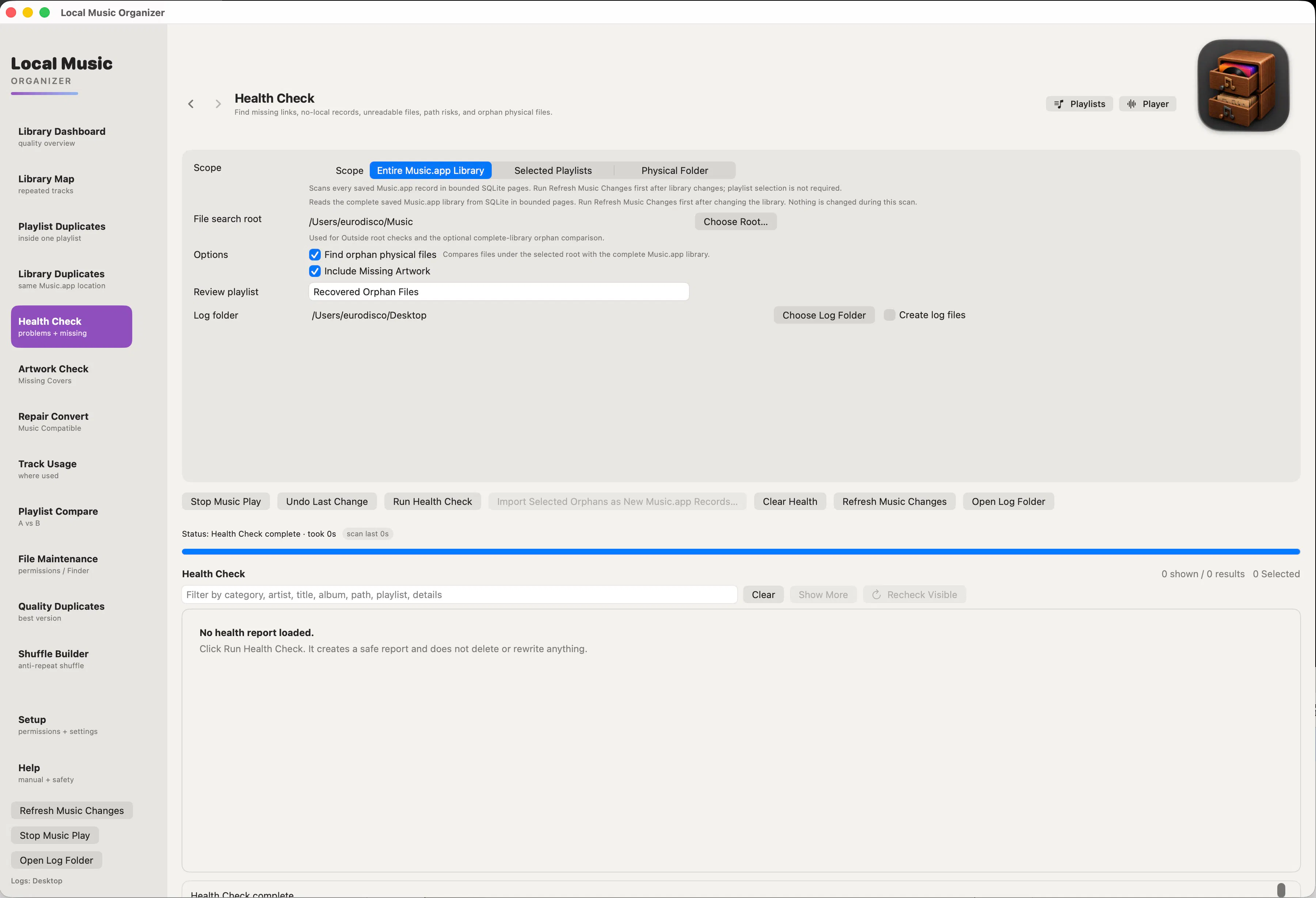Click the log panel scrollbar thumb
This screenshot has height=898, width=1316.
(1281, 890)
